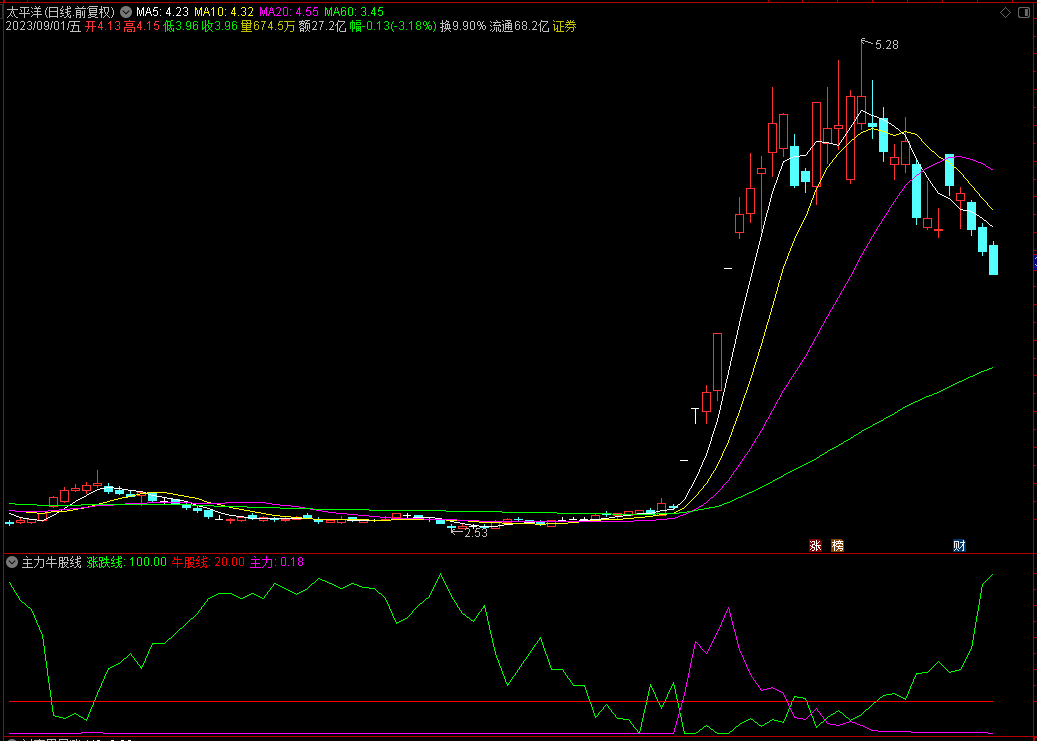Click the 太平洋(日线.前复权) chart title
The image size is (1037, 741).
click(61, 12)
